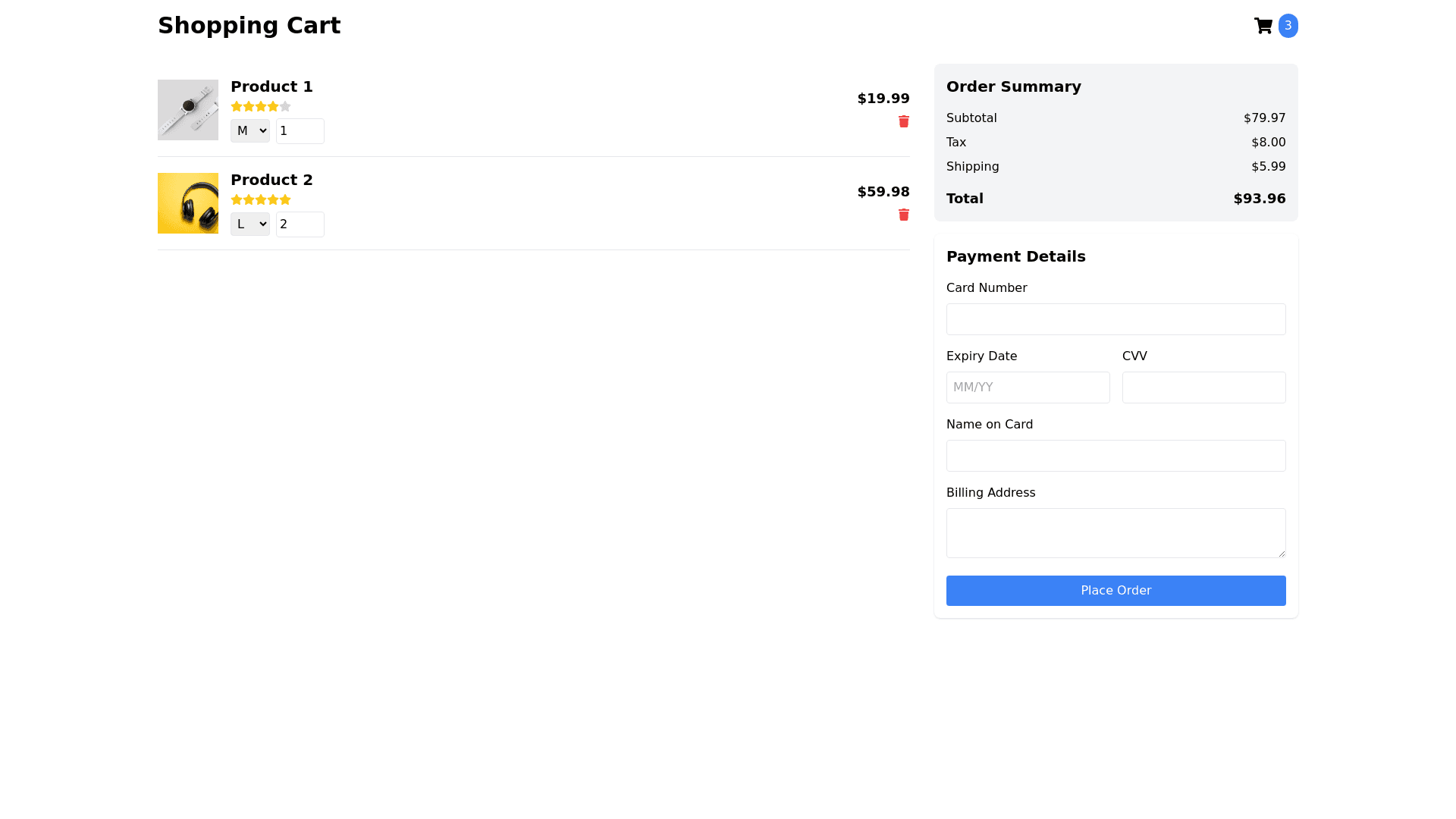1456x819 pixels.
Task: Remove Product 2 using trash icon
Action: pos(903,215)
